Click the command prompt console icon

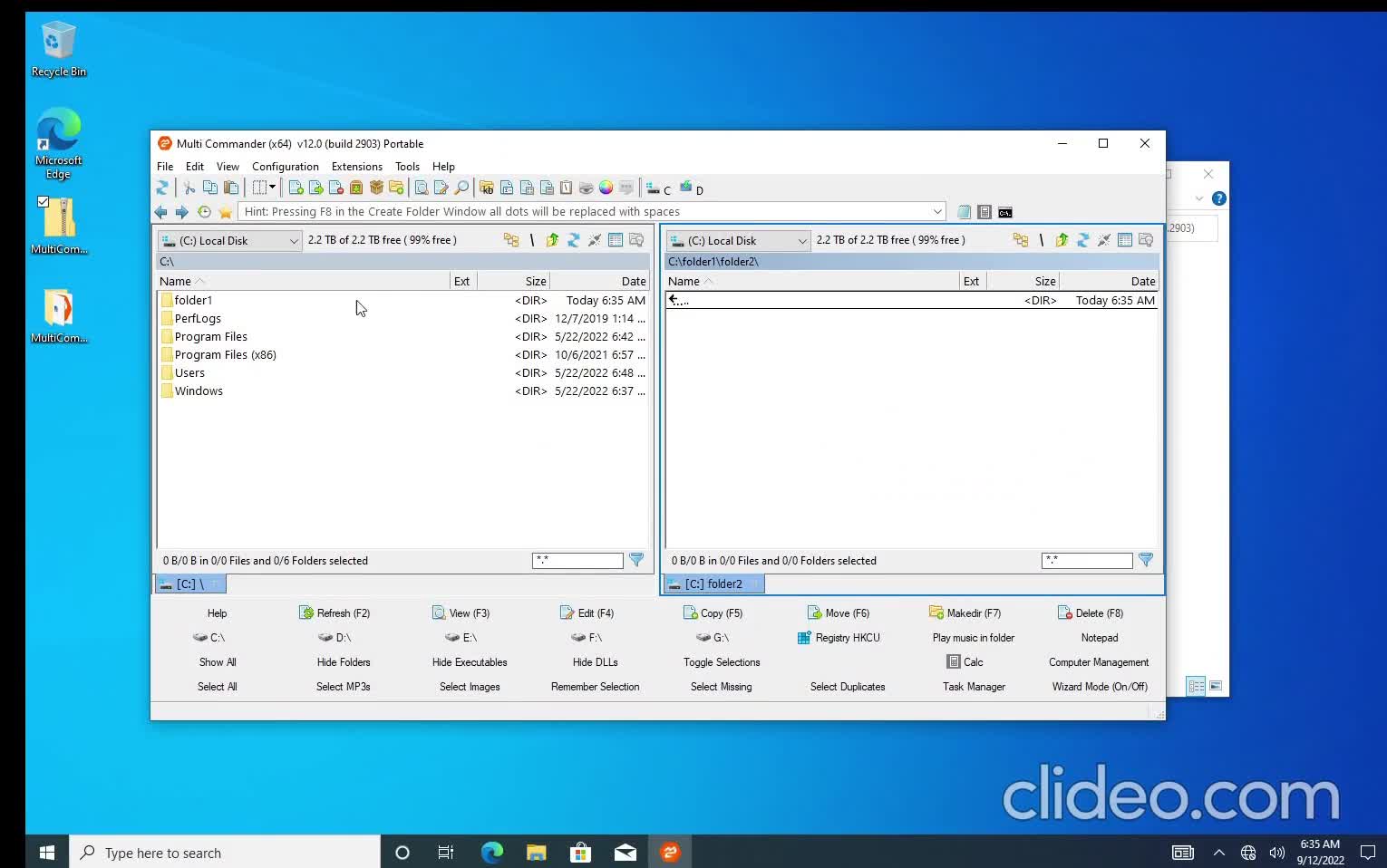click(1005, 212)
